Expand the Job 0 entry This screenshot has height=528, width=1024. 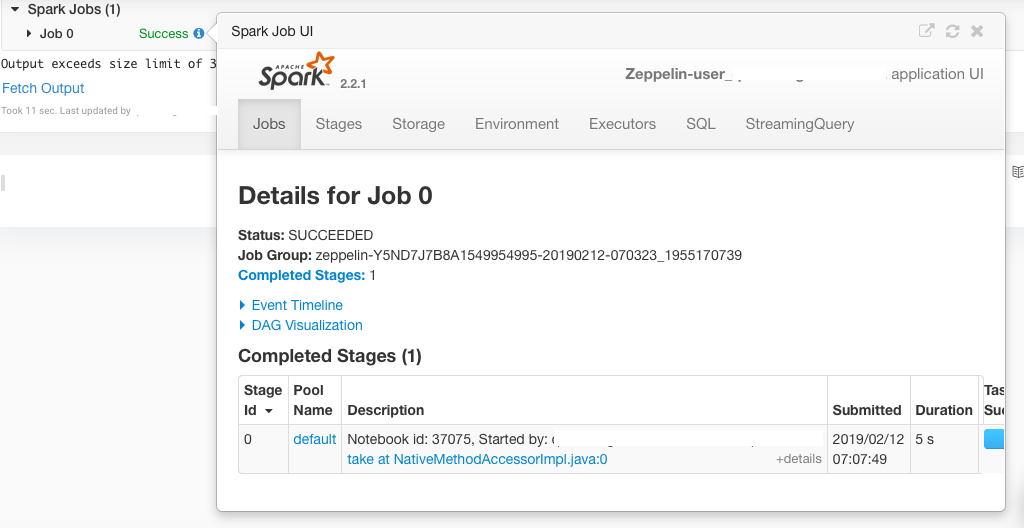coord(29,33)
